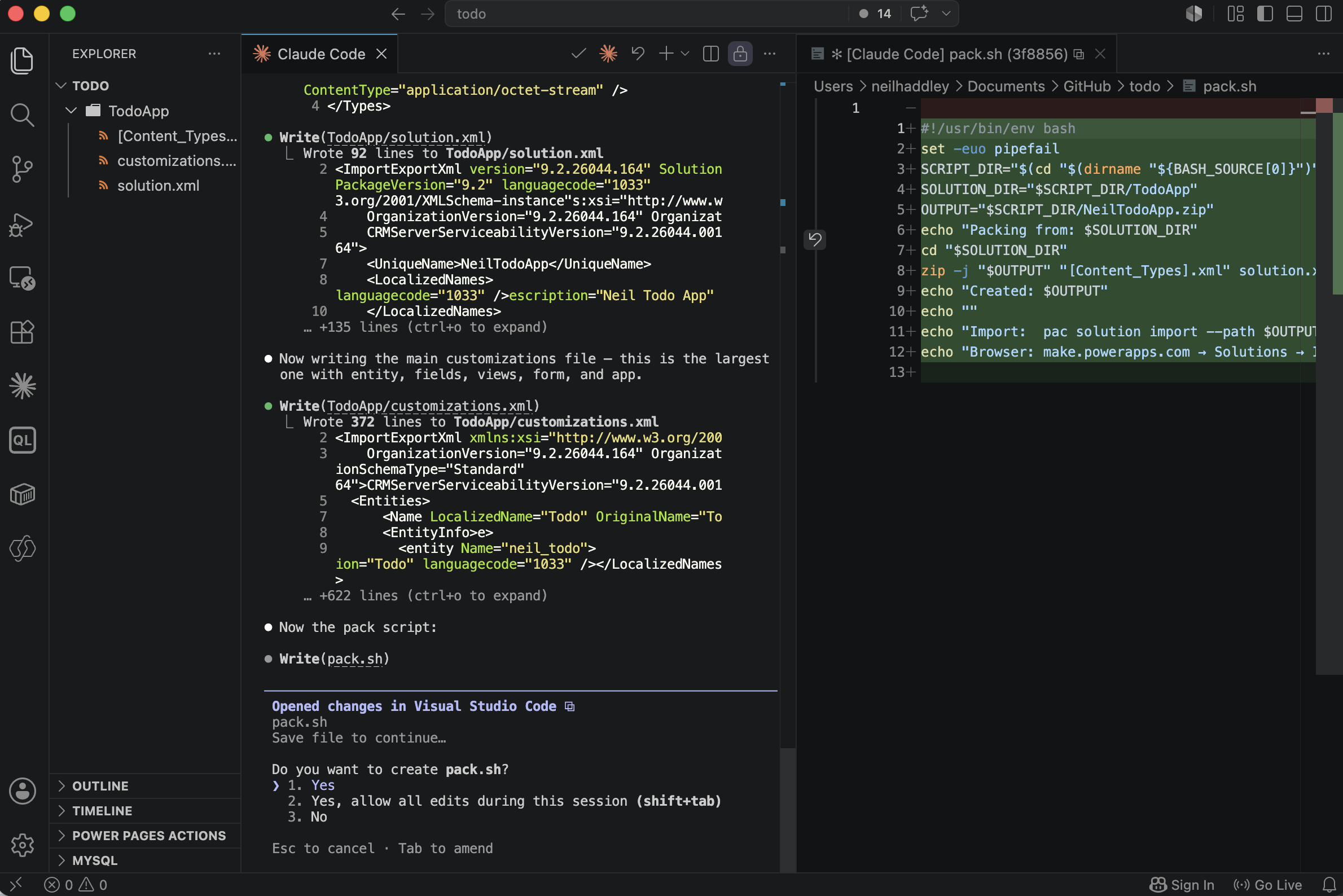The image size is (1343, 896).
Task: Open the Explorer view in activity bar
Action: (22, 60)
